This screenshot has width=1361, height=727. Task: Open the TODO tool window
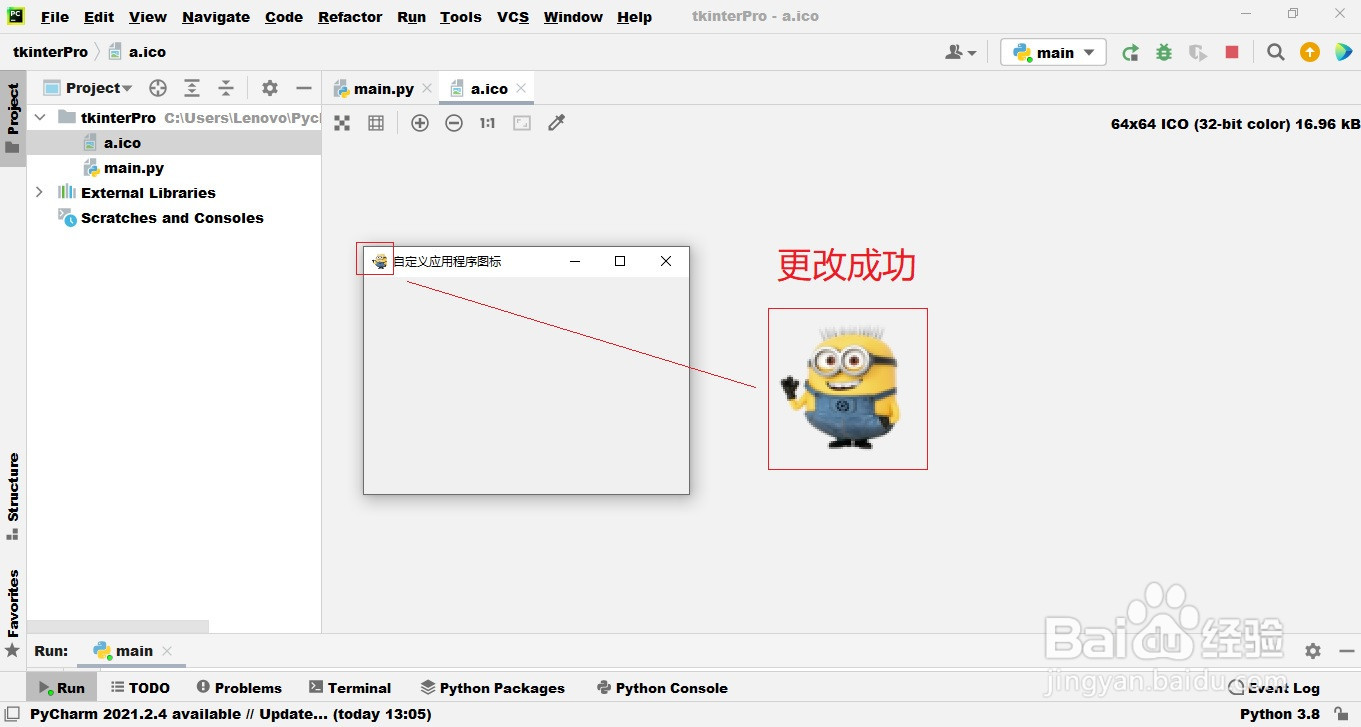140,688
